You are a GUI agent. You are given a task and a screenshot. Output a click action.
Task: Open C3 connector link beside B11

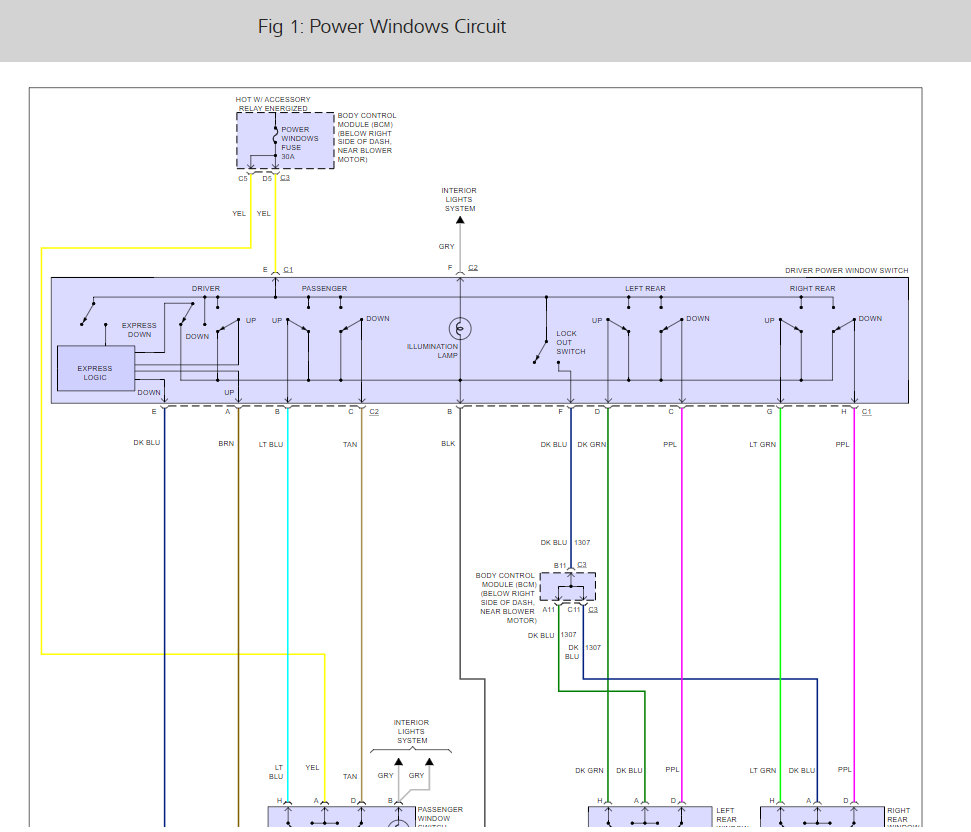point(581,565)
